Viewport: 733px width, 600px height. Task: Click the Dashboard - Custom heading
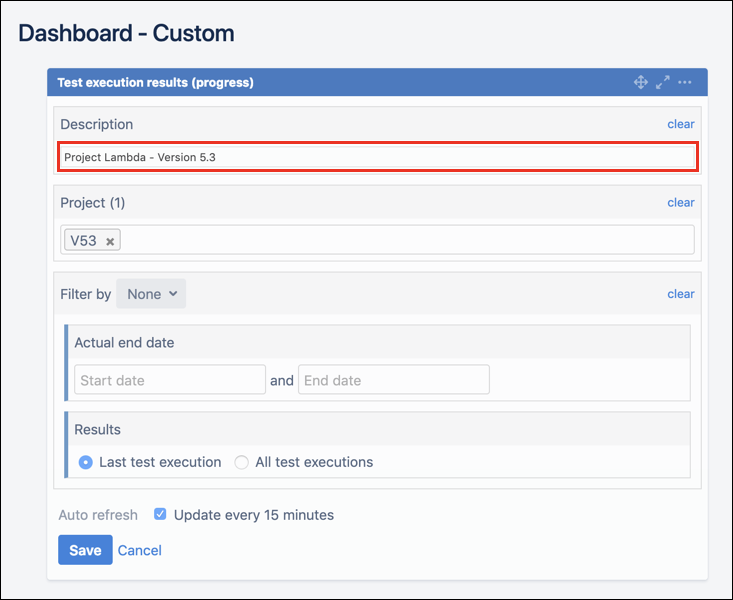[126, 33]
